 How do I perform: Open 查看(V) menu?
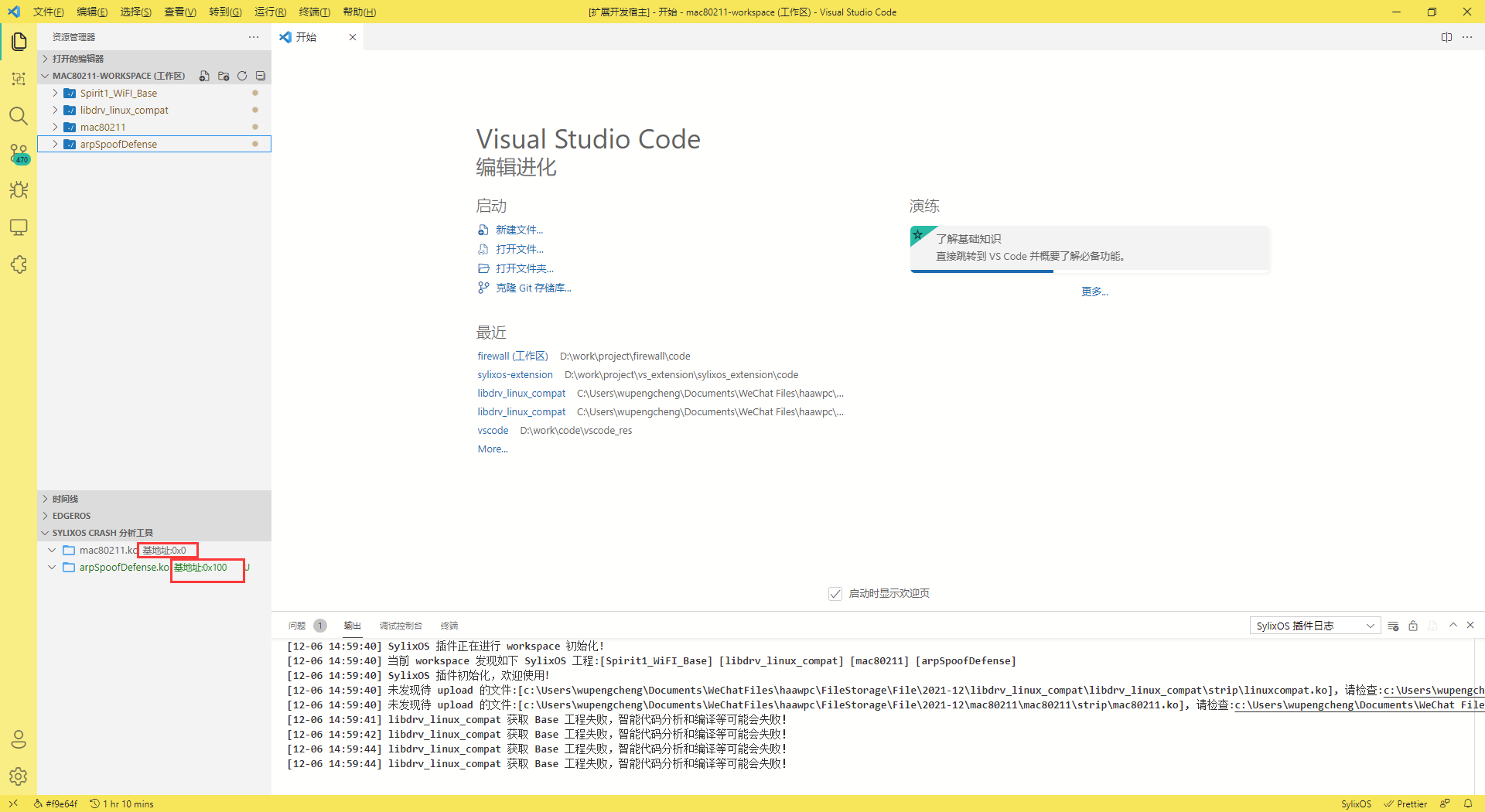coord(180,12)
